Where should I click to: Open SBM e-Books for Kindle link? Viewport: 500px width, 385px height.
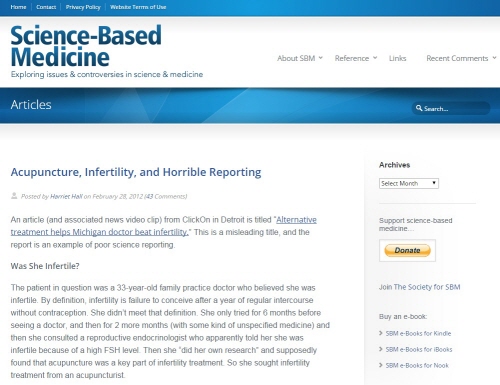click(418, 333)
